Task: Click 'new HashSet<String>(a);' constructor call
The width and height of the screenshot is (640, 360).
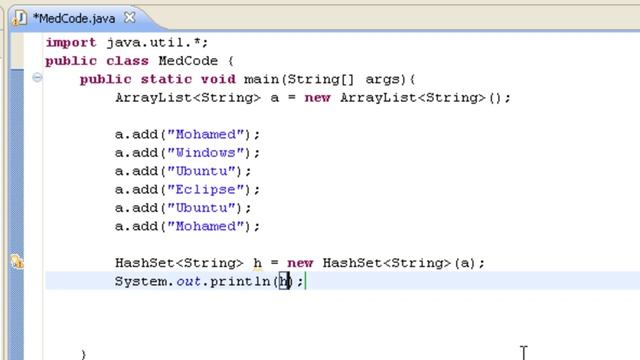Action: [x=386, y=263]
